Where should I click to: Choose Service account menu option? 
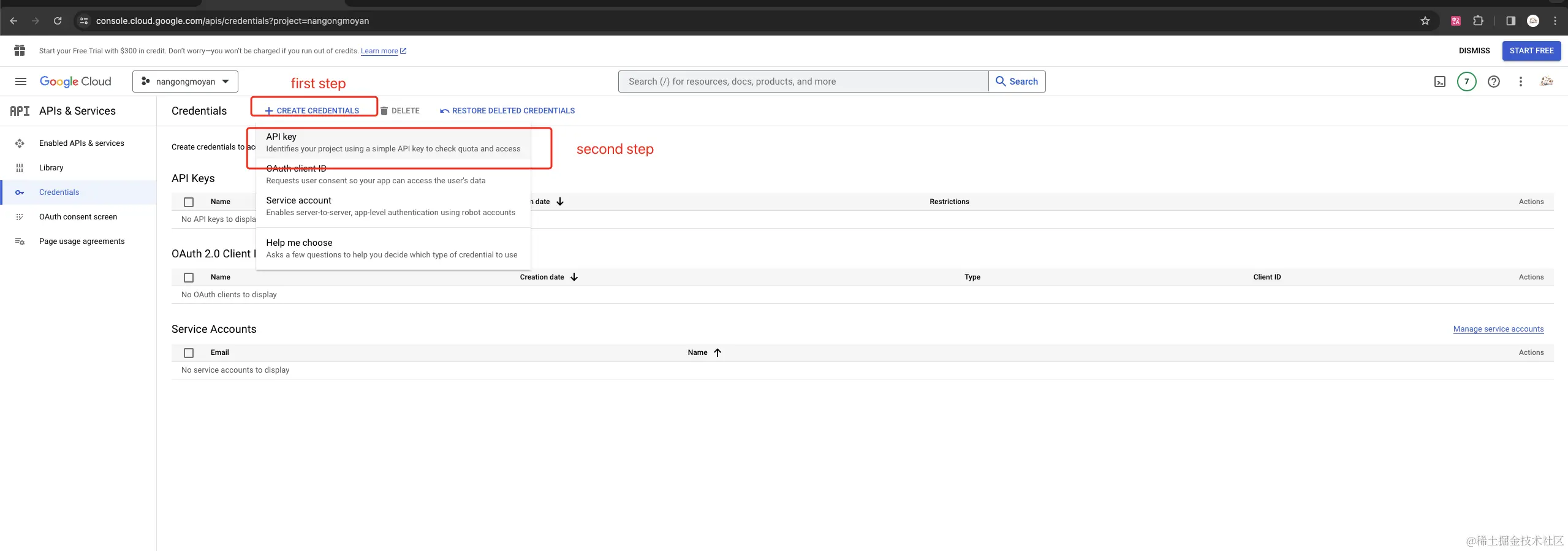pos(393,207)
